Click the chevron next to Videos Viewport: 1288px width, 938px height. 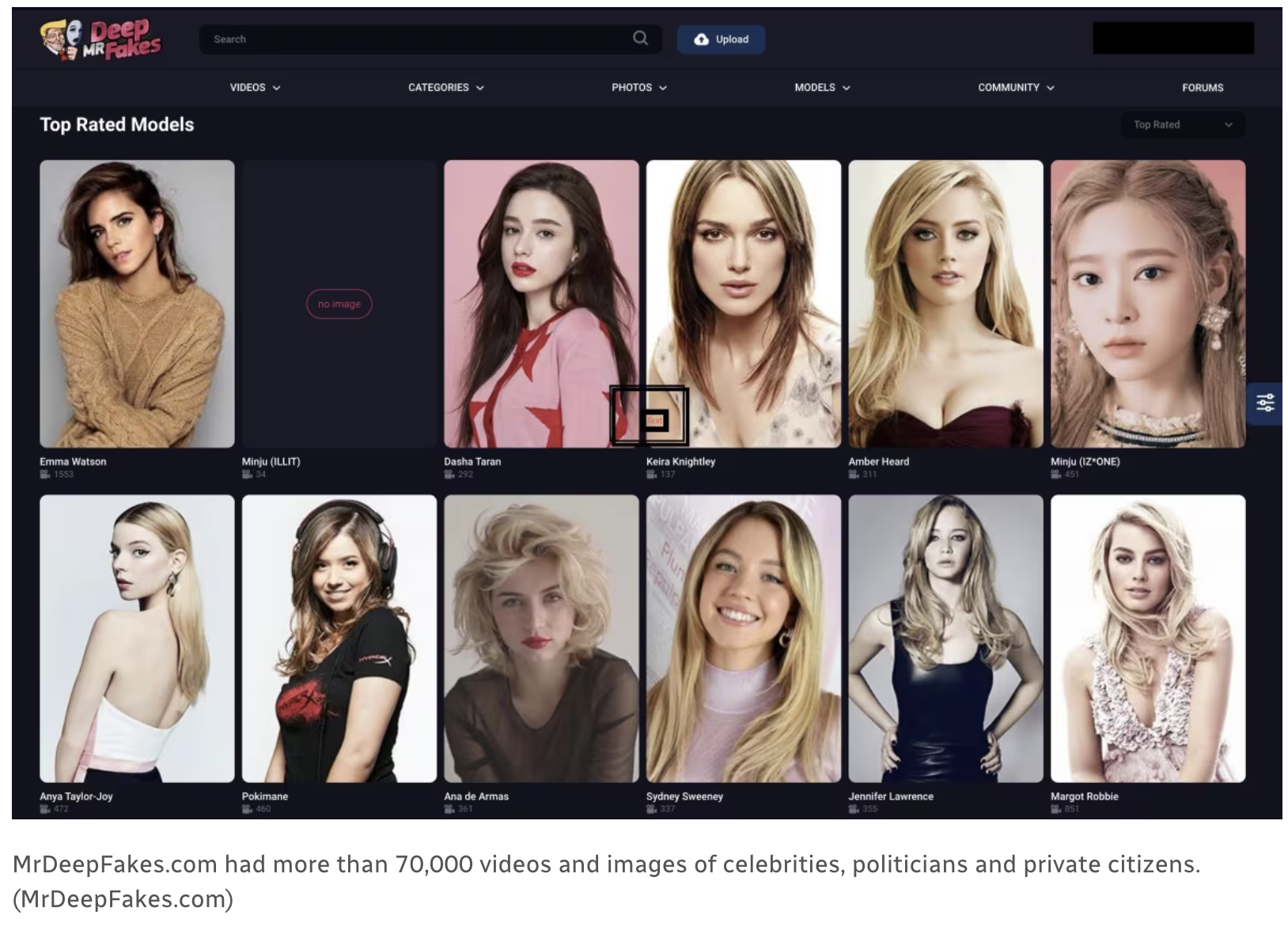(x=277, y=88)
